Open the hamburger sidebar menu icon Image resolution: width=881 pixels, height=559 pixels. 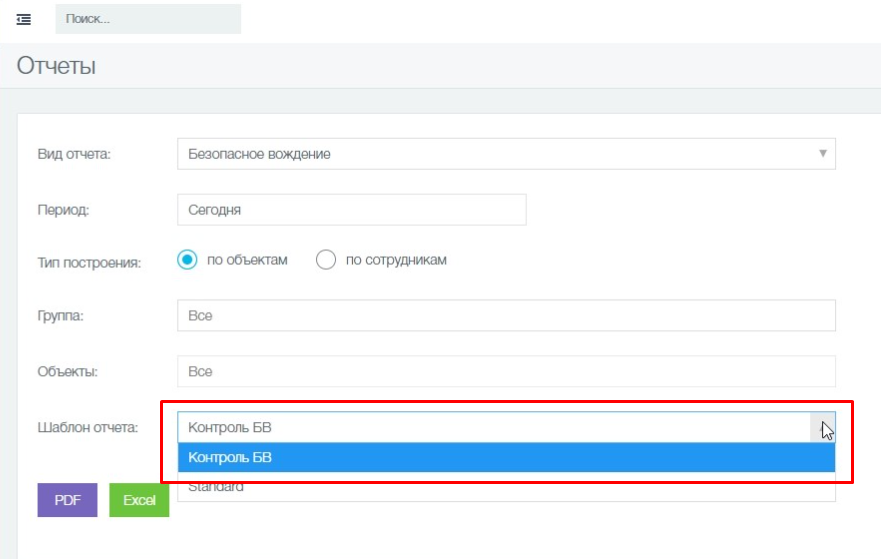pyautogui.click(x=24, y=19)
